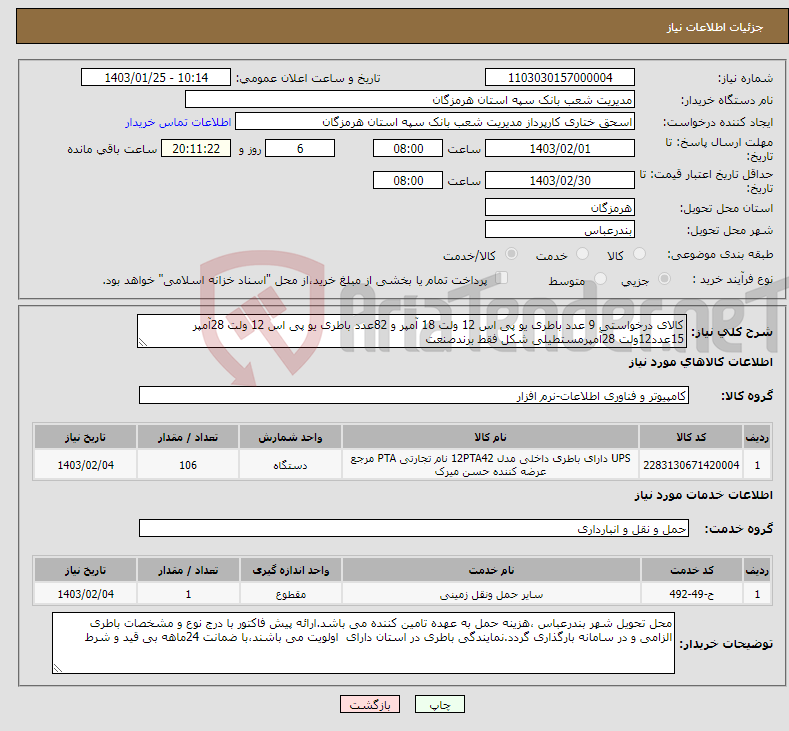
Task: Click the price validity date 1403/02/30
Action: (x=560, y=181)
